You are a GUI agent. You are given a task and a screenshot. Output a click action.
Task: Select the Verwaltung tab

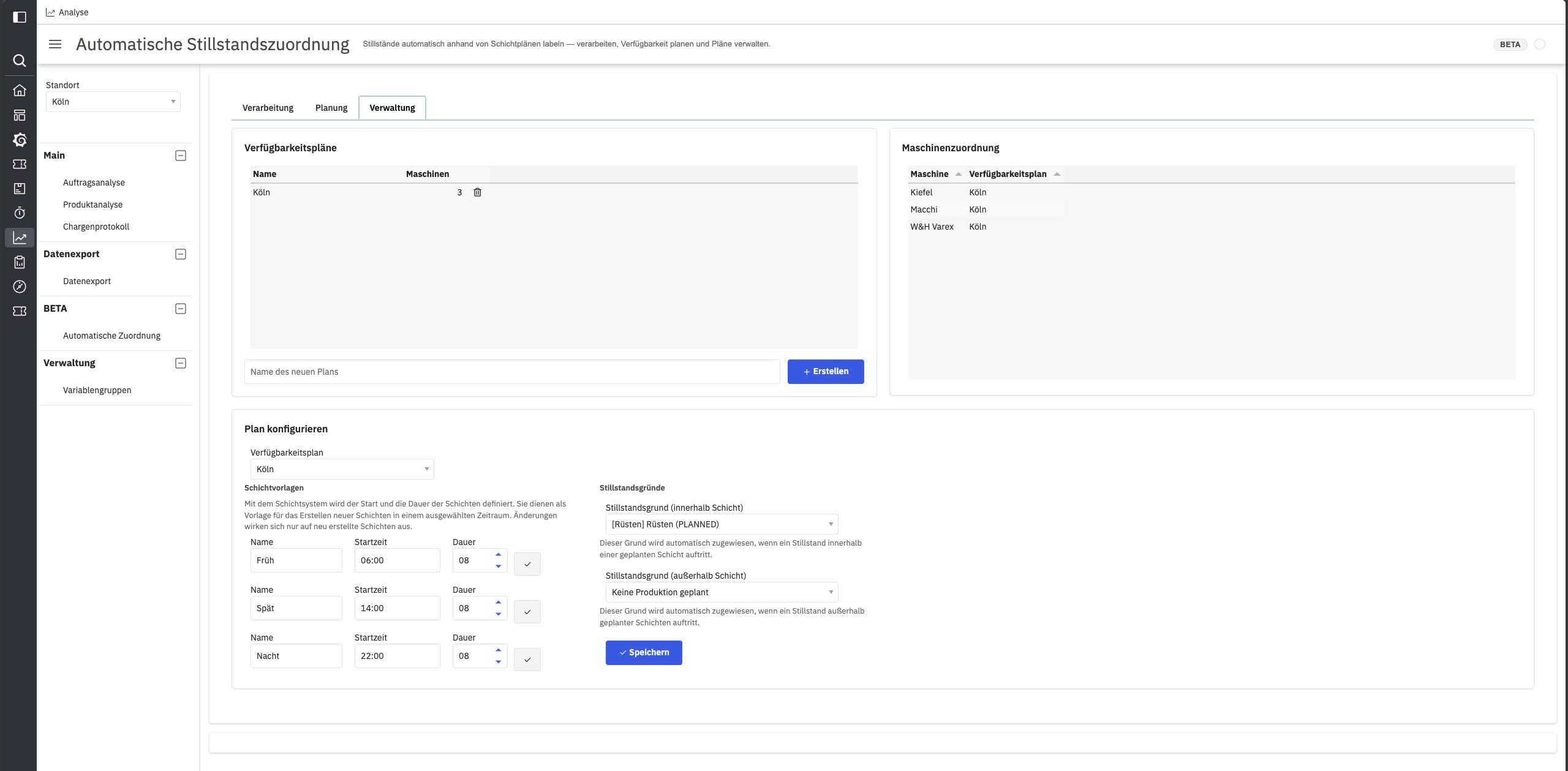pos(393,108)
